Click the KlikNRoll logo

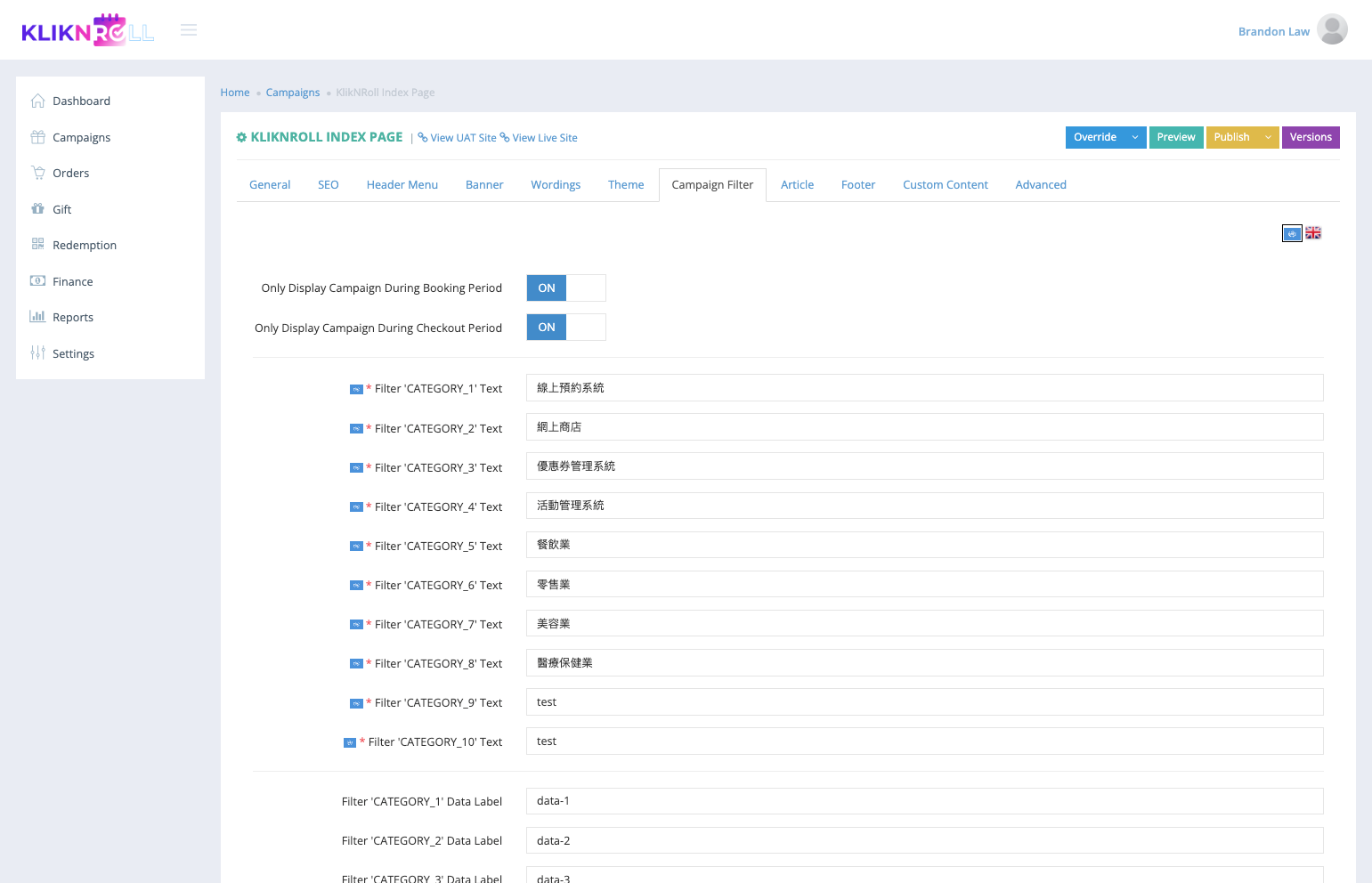(x=87, y=30)
